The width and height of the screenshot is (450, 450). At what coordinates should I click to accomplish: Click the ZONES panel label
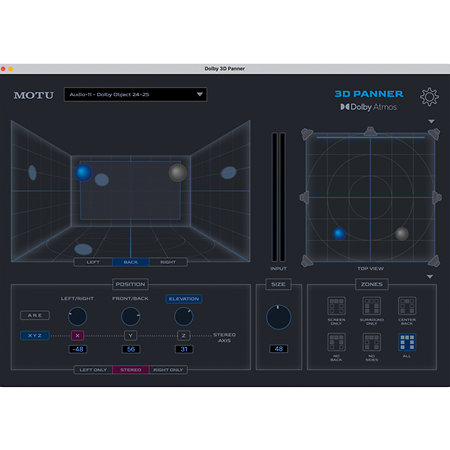(372, 284)
